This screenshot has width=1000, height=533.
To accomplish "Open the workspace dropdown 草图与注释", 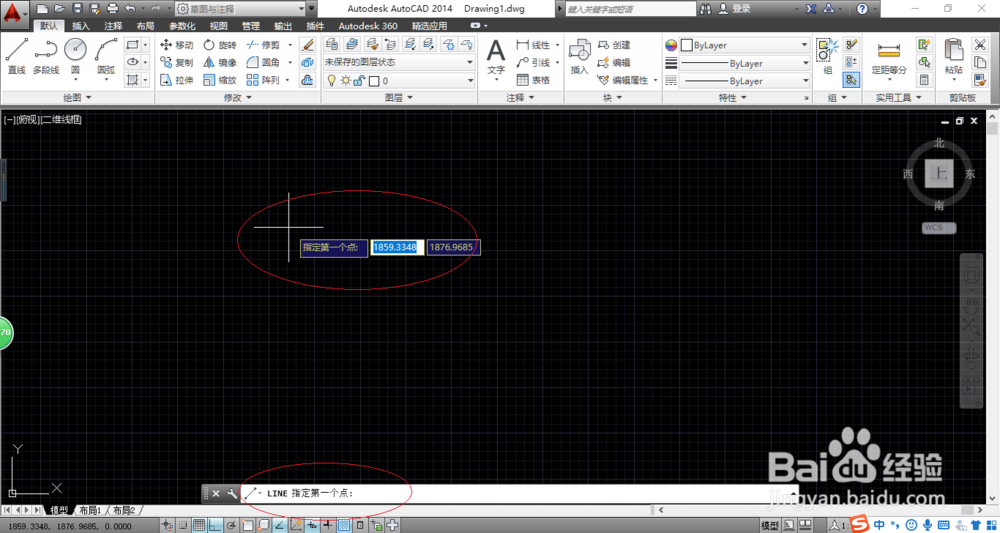I will tap(239, 9).
